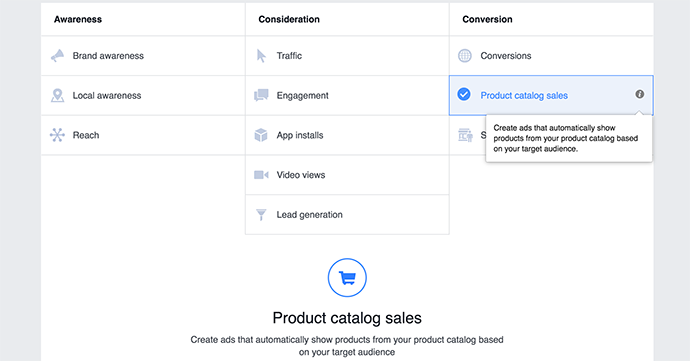Select the Engagement objective text
The image size is (690, 361).
click(302, 96)
